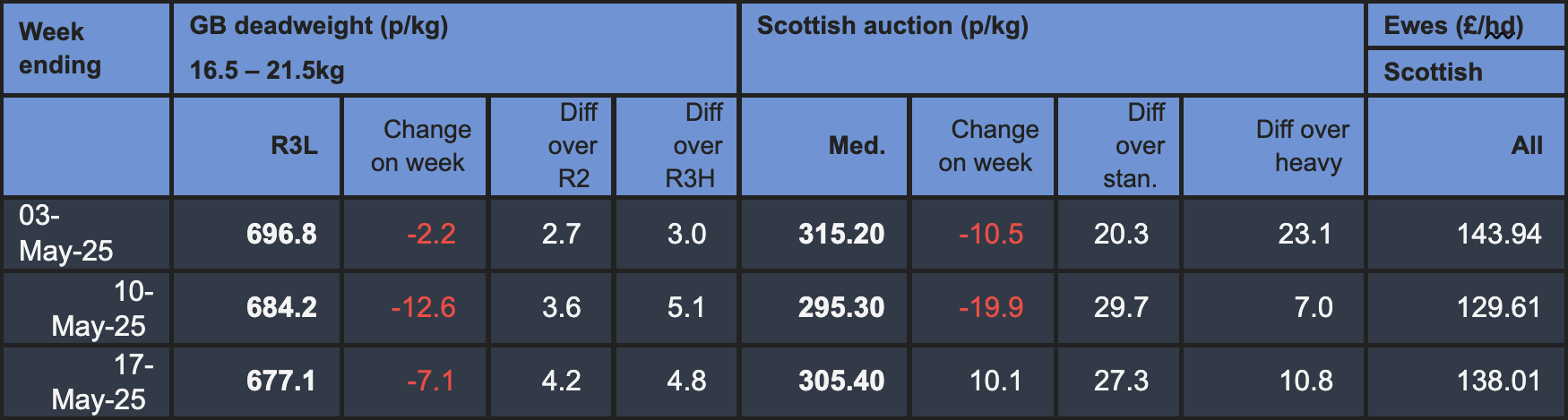
Task: Click the 'Diff over R3H' column header
Action: click(676, 146)
